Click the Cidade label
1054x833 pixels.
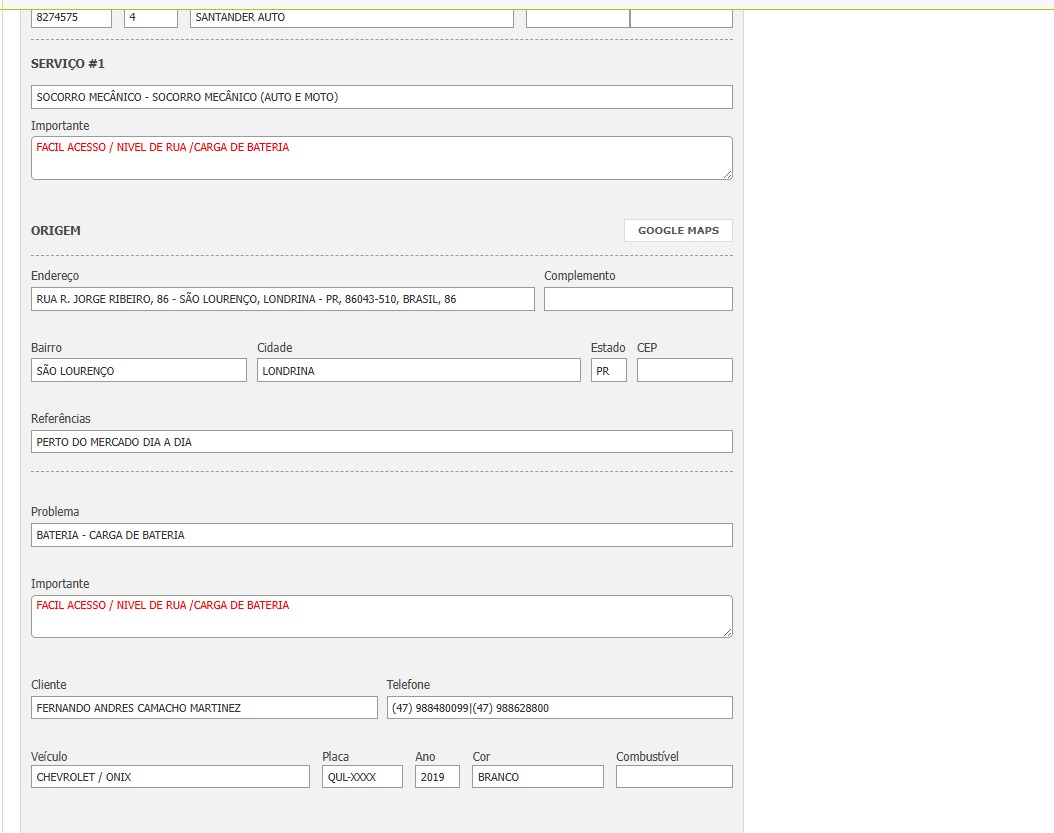click(274, 348)
